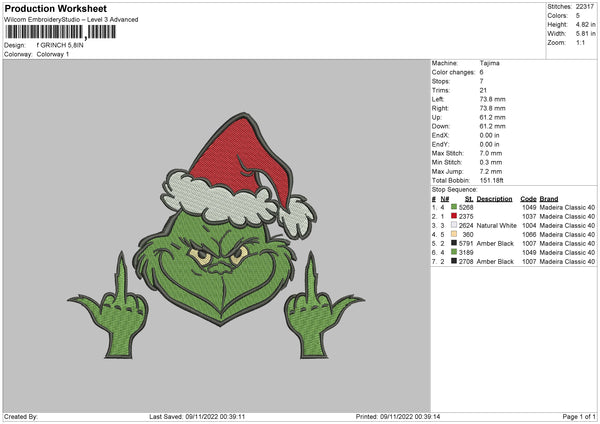Select the Zoom value 1:1
Viewport: 600px width, 424px height.
point(580,42)
